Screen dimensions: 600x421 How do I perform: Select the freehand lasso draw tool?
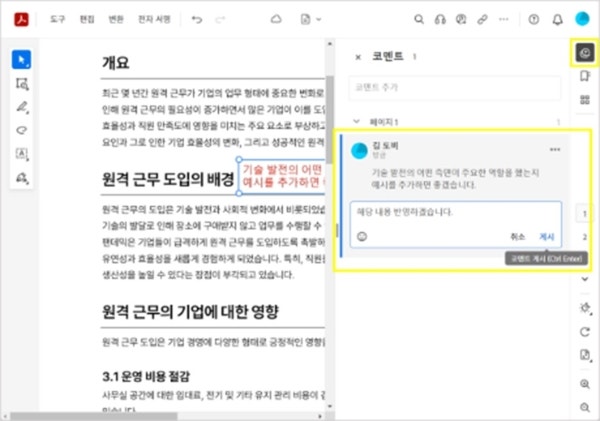coord(22,131)
